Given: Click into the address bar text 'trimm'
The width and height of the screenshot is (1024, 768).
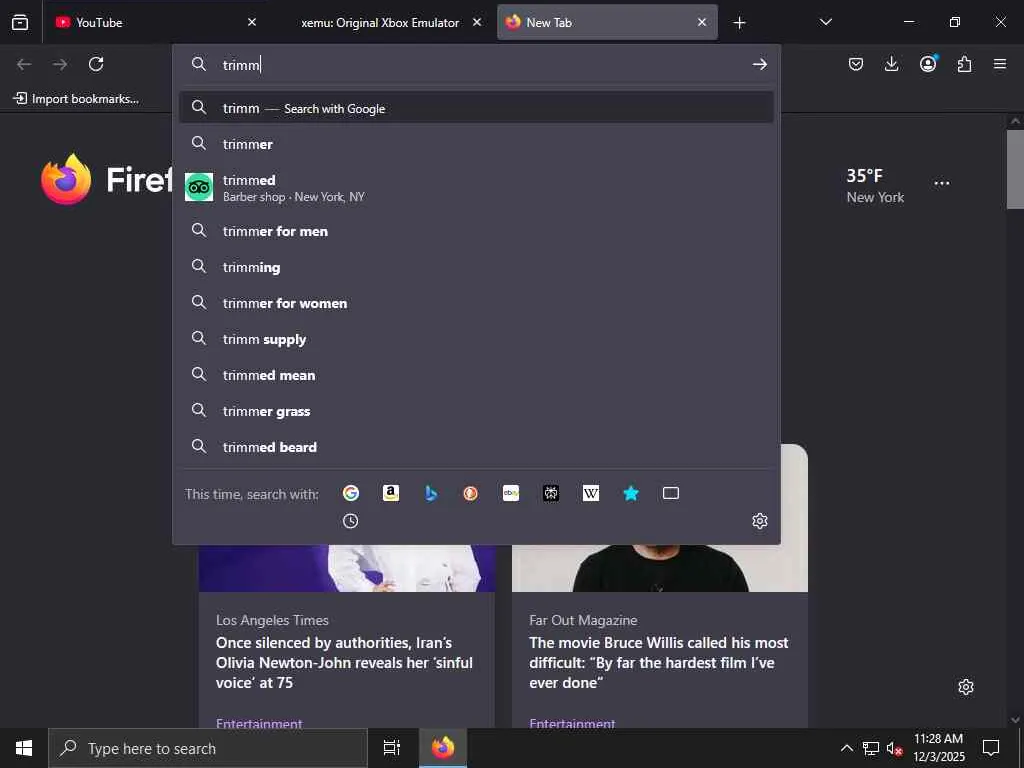Looking at the screenshot, I should [241, 65].
